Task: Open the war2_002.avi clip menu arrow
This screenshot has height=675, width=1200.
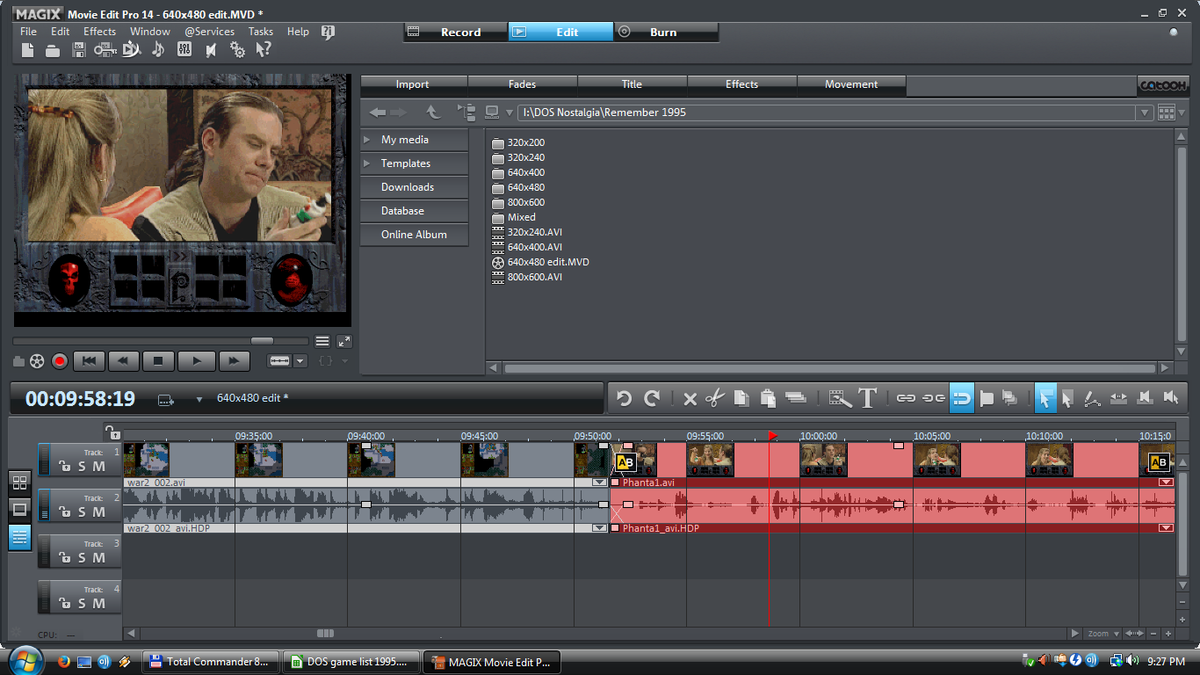Action: (x=599, y=482)
